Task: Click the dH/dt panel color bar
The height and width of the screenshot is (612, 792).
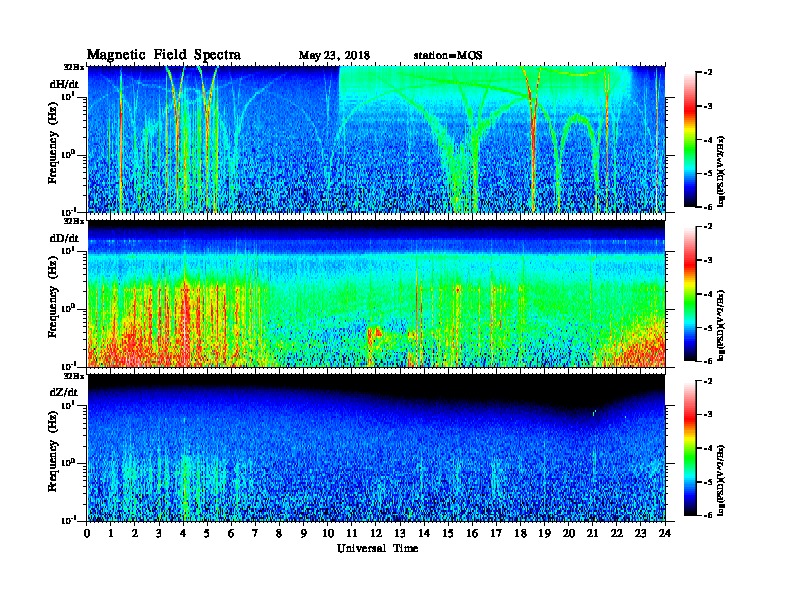Action: click(x=690, y=140)
